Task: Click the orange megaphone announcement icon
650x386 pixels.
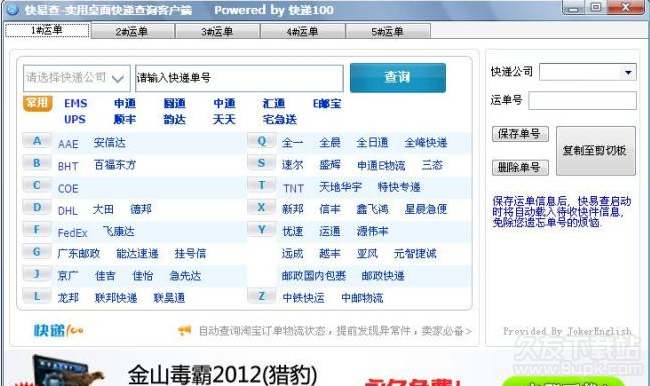Action: point(184,330)
